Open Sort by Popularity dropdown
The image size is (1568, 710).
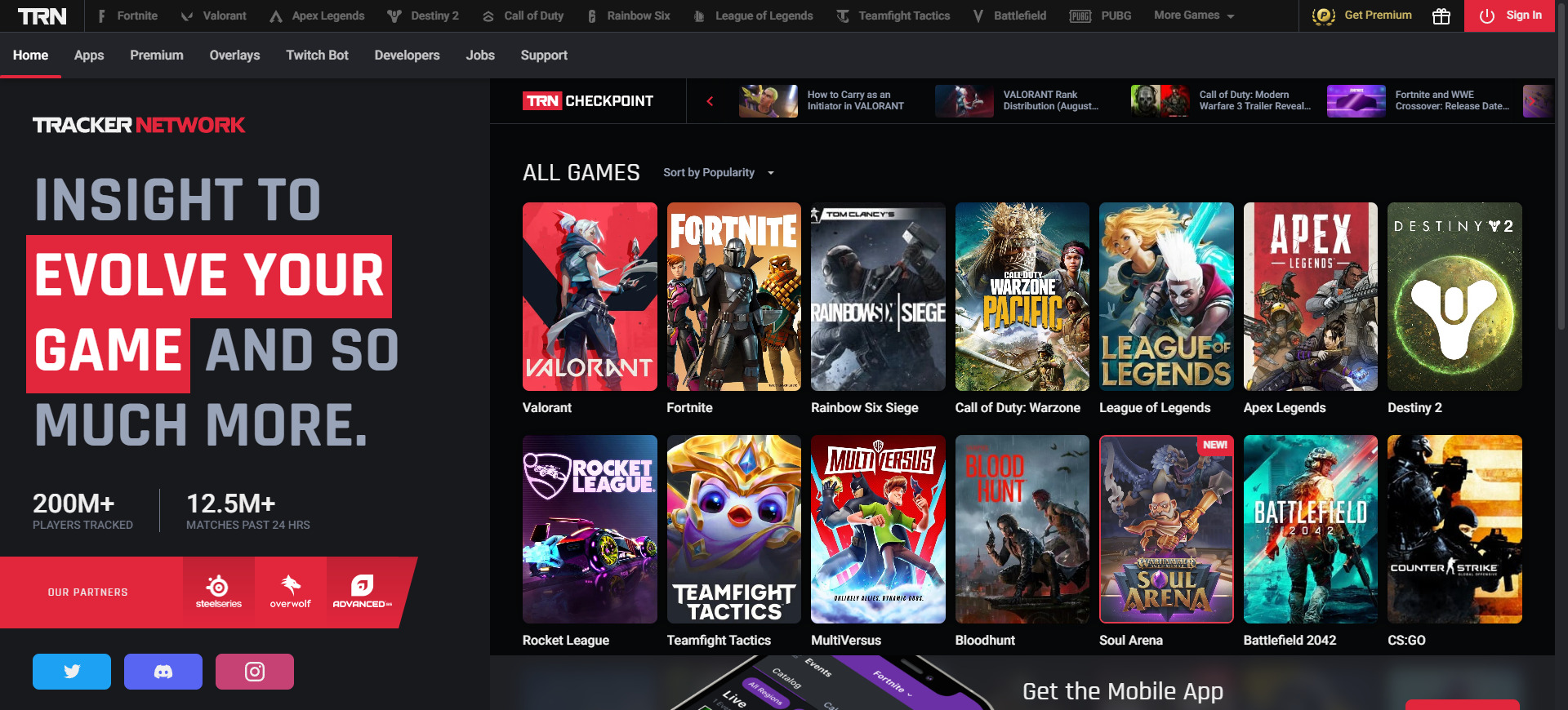tap(718, 173)
